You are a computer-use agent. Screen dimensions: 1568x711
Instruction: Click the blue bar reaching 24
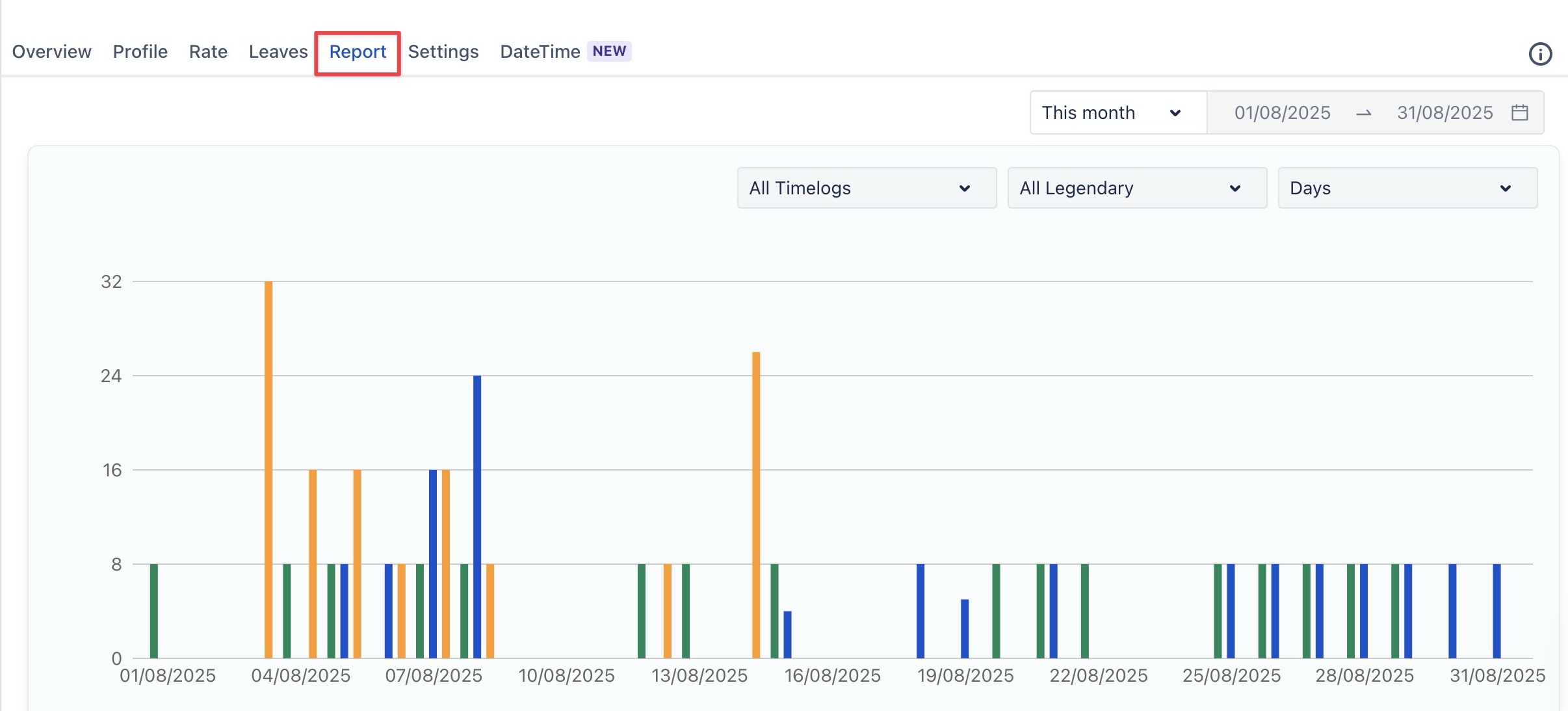click(477, 517)
